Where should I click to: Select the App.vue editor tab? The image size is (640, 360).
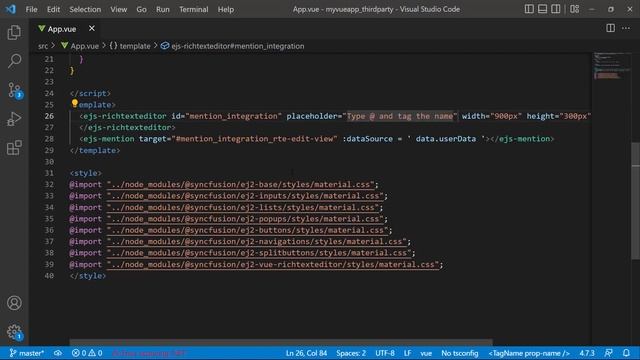click(62, 29)
